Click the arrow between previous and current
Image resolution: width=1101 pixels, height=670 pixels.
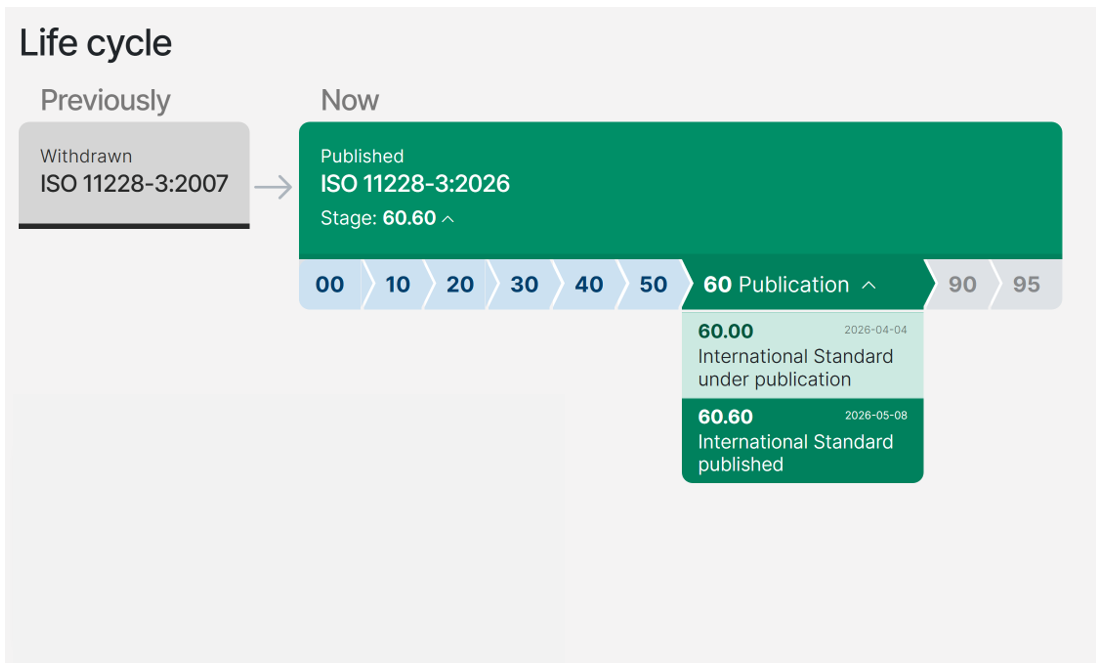pyautogui.click(x=273, y=187)
